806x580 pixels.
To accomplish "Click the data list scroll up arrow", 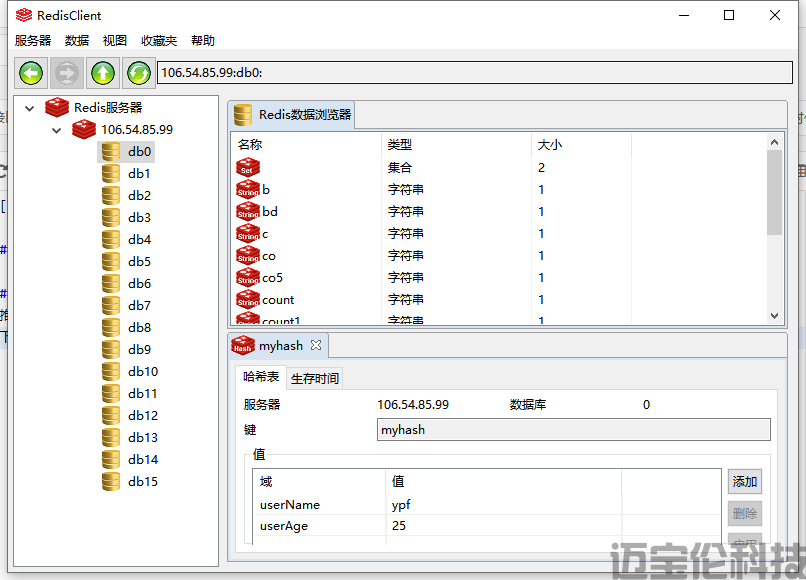I will [x=775, y=142].
